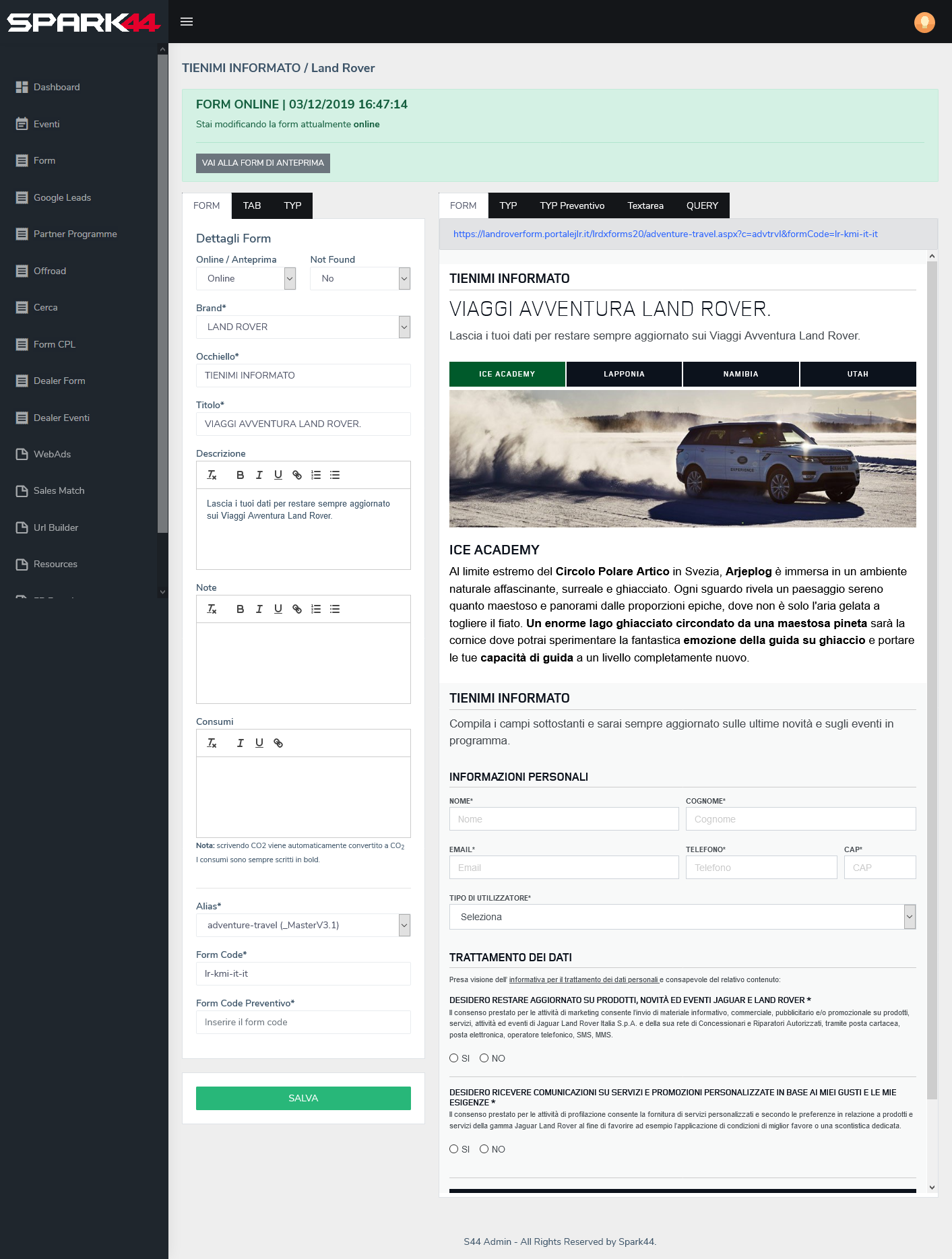The height and width of the screenshot is (1259, 952).
Task: Toggle italic in Note editor
Action: click(259, 609)
